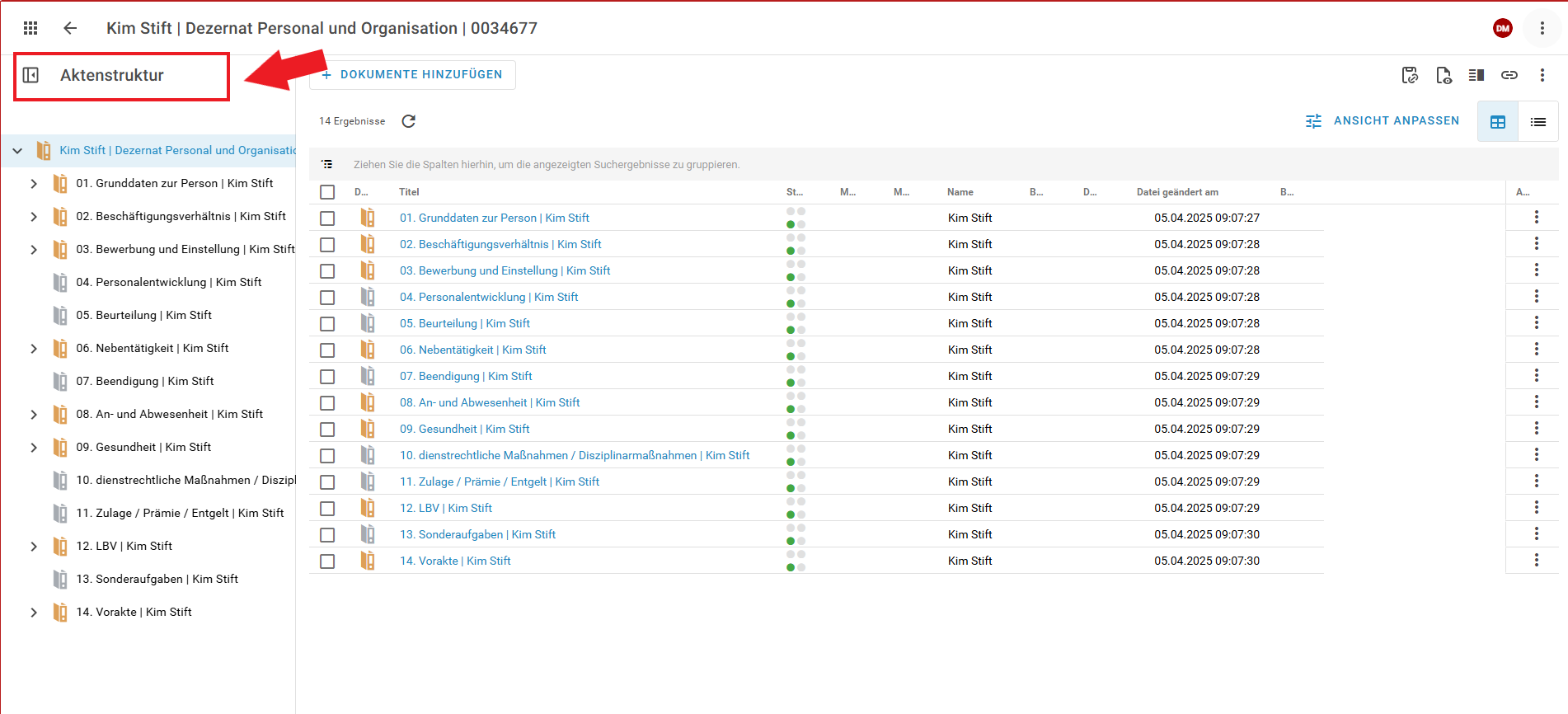Screen dimensions: 1568x714
Task: Open the 12. LBV | Kim Stift link
Action: [445, 508]
